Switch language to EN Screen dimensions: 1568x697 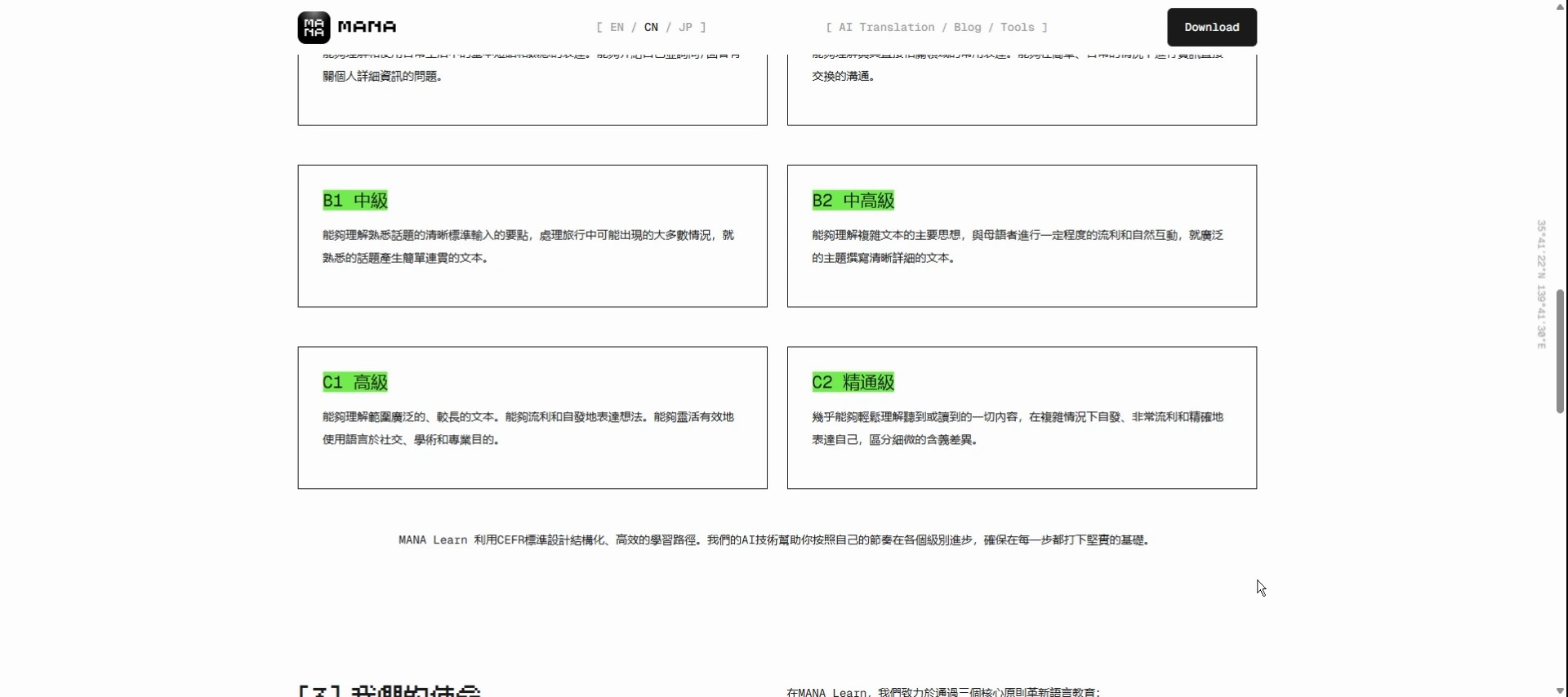click(617, 27)
